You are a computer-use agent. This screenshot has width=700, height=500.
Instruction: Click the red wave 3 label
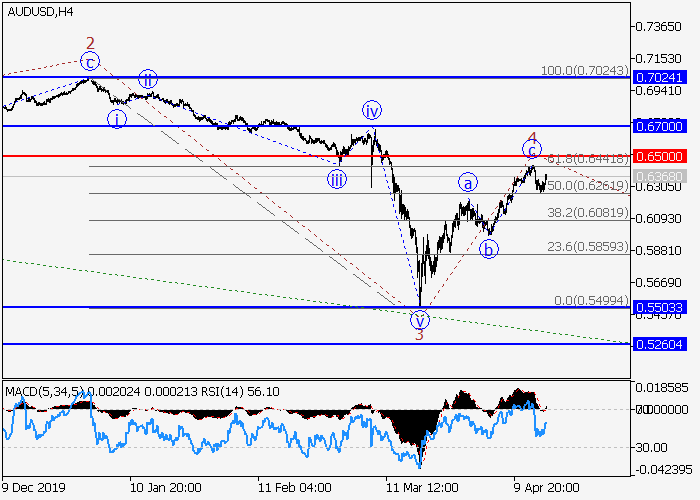tap(419, 335)
